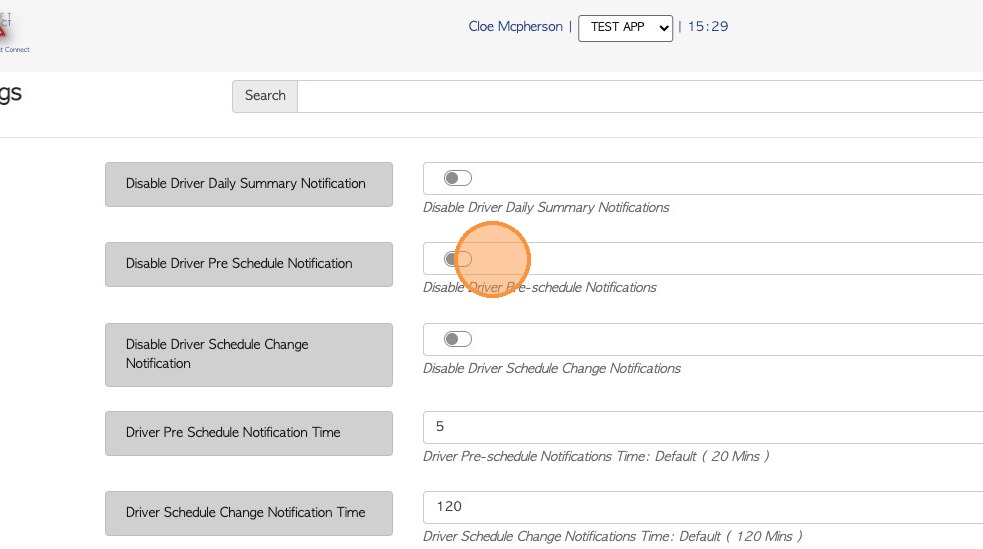Click the 15:29 clock in the header
Screen dimensions: 983x549
tap(708, 27)
